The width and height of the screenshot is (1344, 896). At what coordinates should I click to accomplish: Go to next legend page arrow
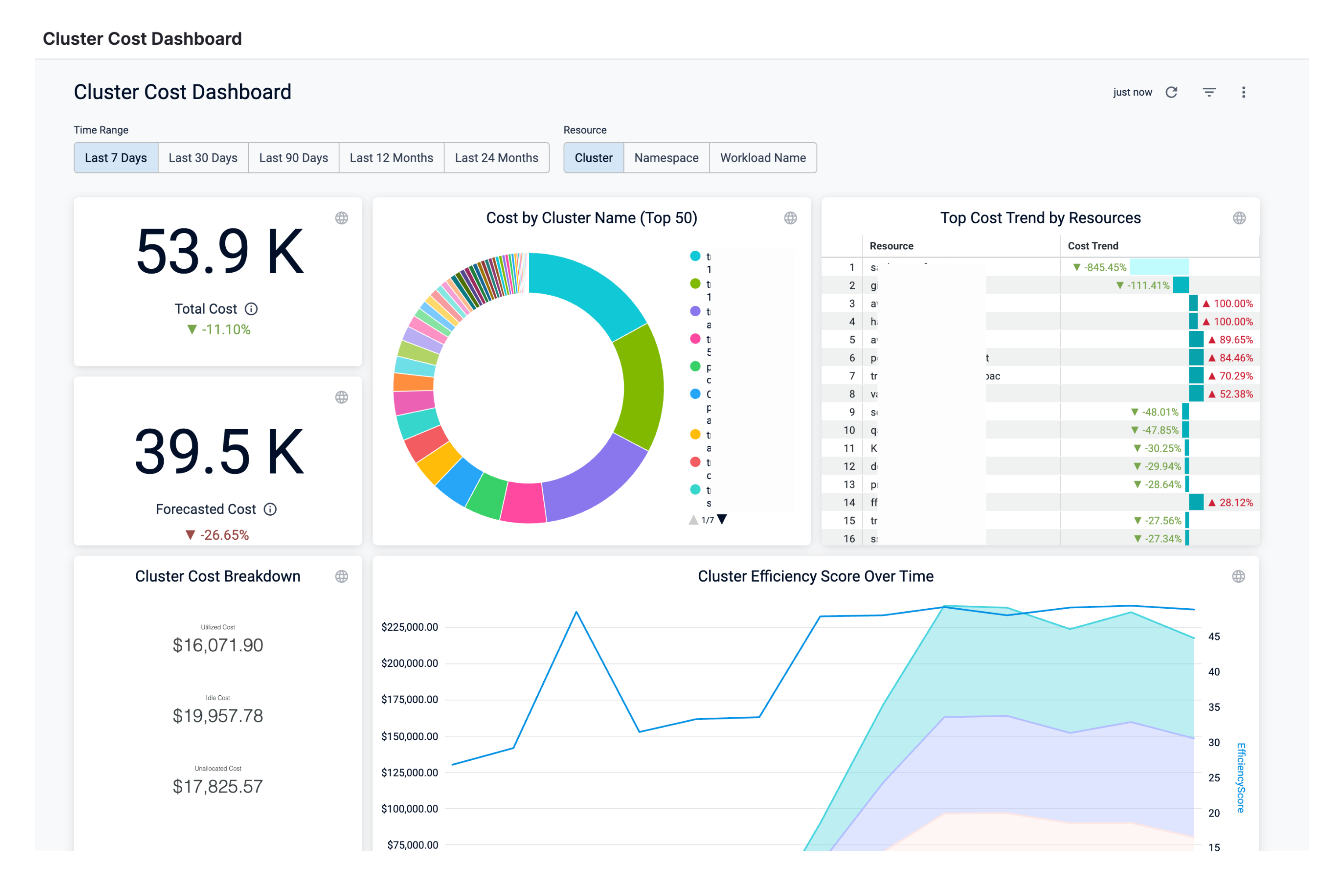[722, 520]
